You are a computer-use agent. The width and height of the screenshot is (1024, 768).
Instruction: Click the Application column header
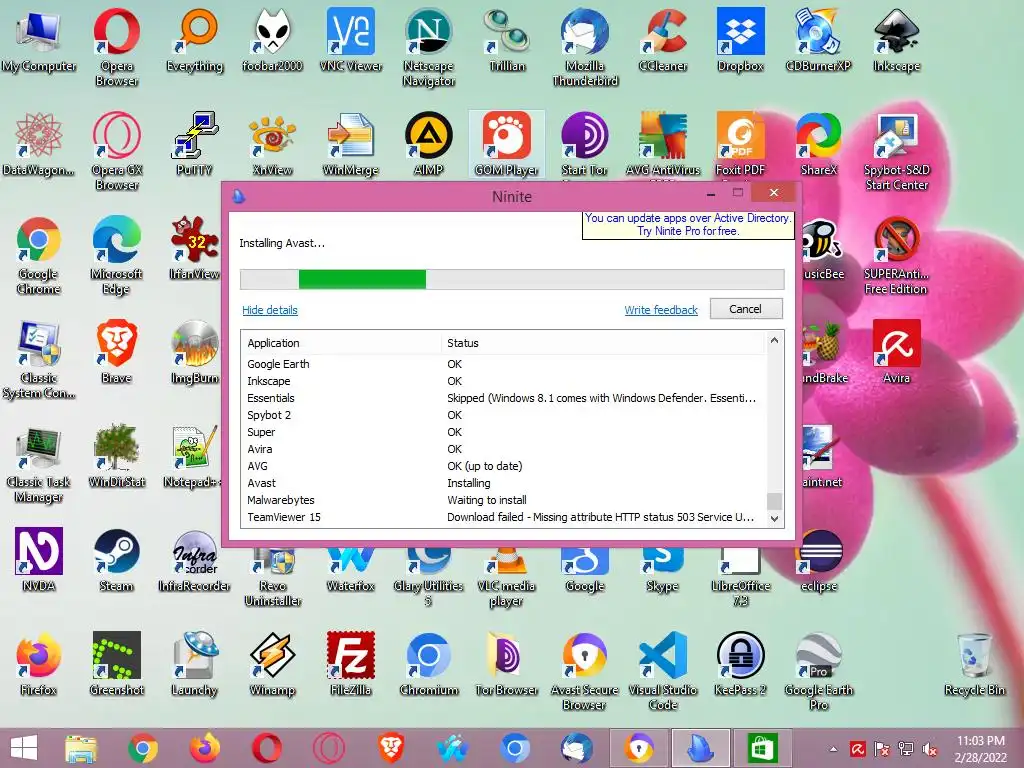[341, 343]
